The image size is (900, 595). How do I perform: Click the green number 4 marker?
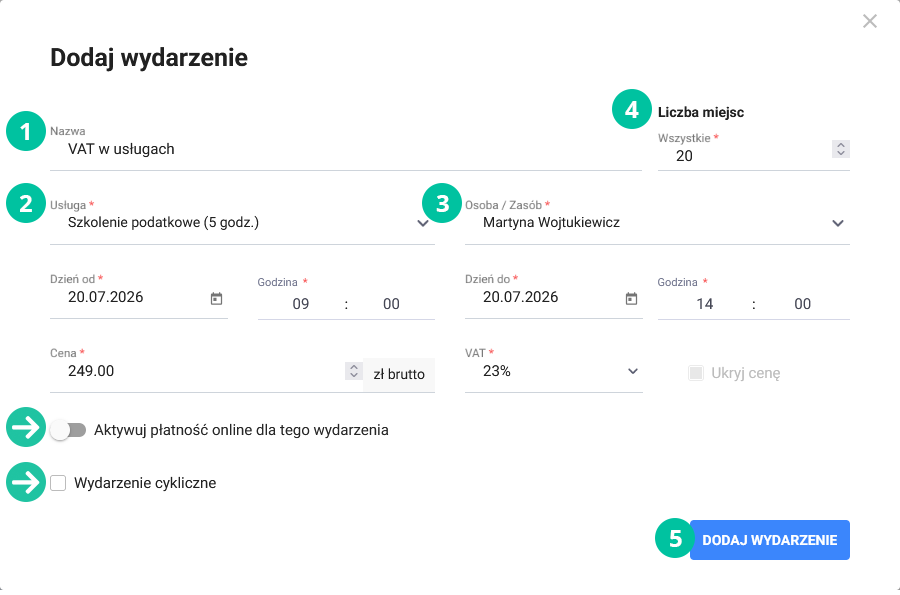coord(632,109)
